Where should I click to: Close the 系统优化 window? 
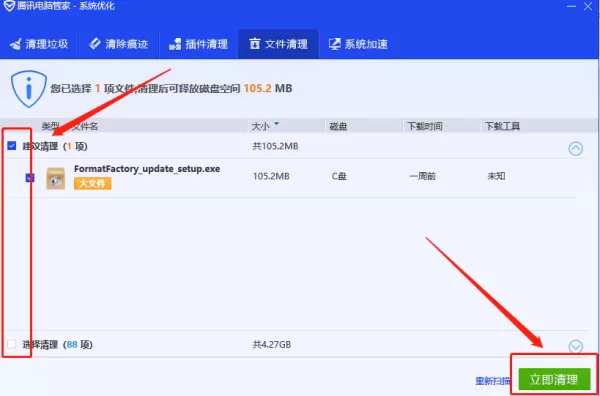(589, 6)
